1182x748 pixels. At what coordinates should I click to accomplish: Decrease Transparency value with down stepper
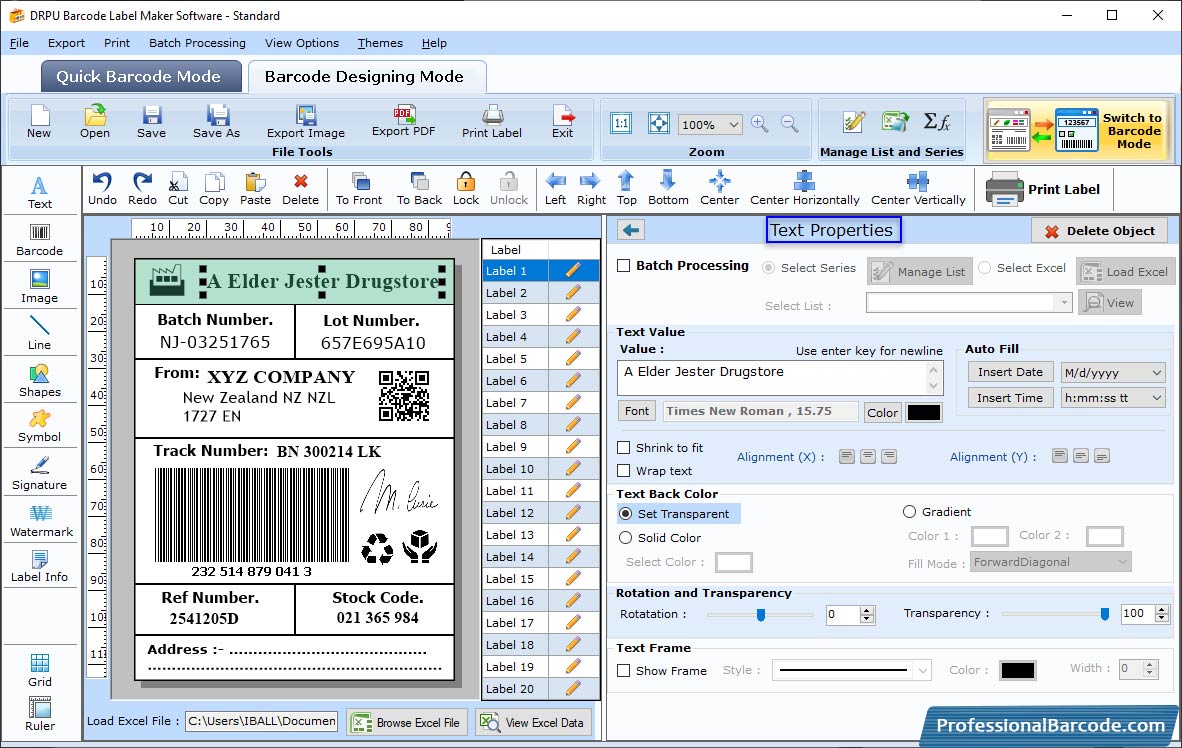pyautogui.click(x=1162, y=619)
